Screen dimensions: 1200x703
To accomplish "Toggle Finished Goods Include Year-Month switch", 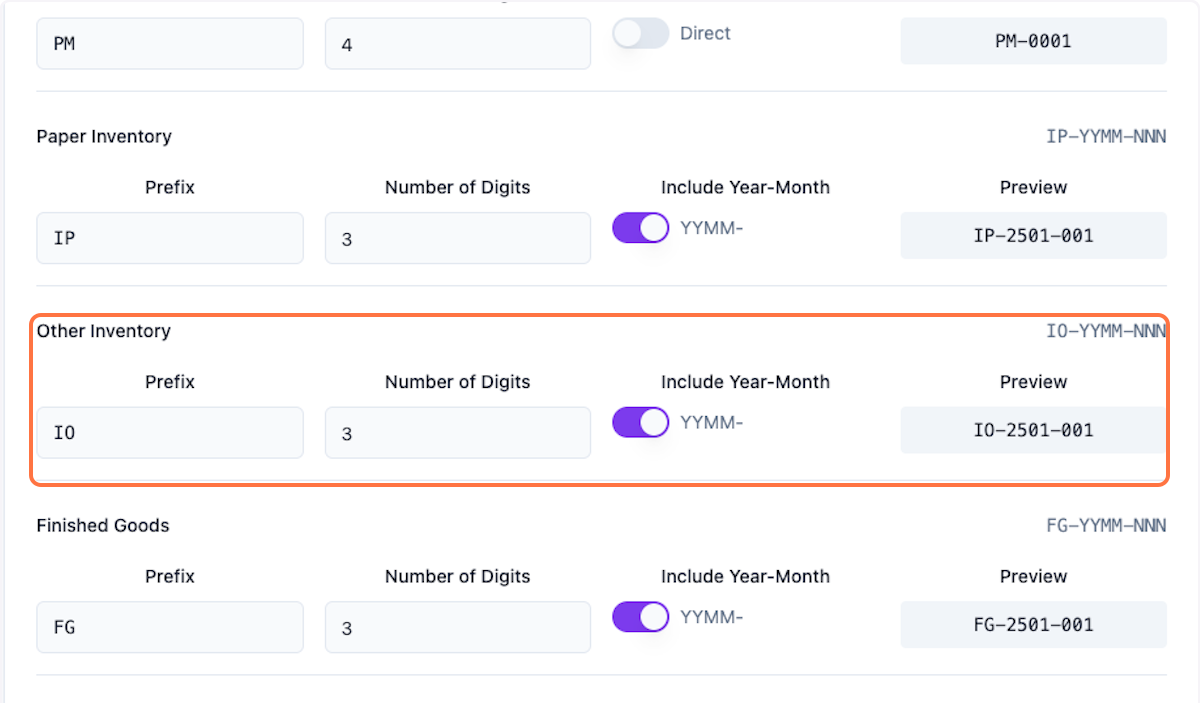I will 640,617.
